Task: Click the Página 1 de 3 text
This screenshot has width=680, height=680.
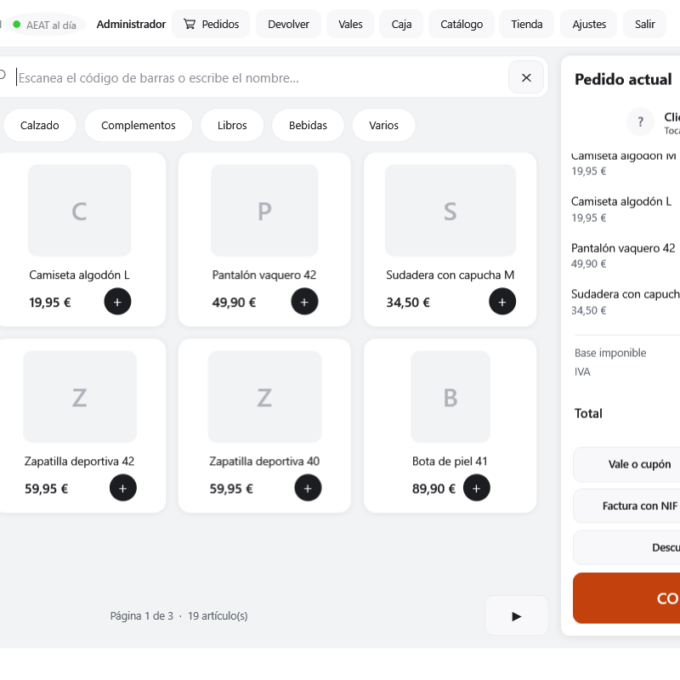Action: 141,616
